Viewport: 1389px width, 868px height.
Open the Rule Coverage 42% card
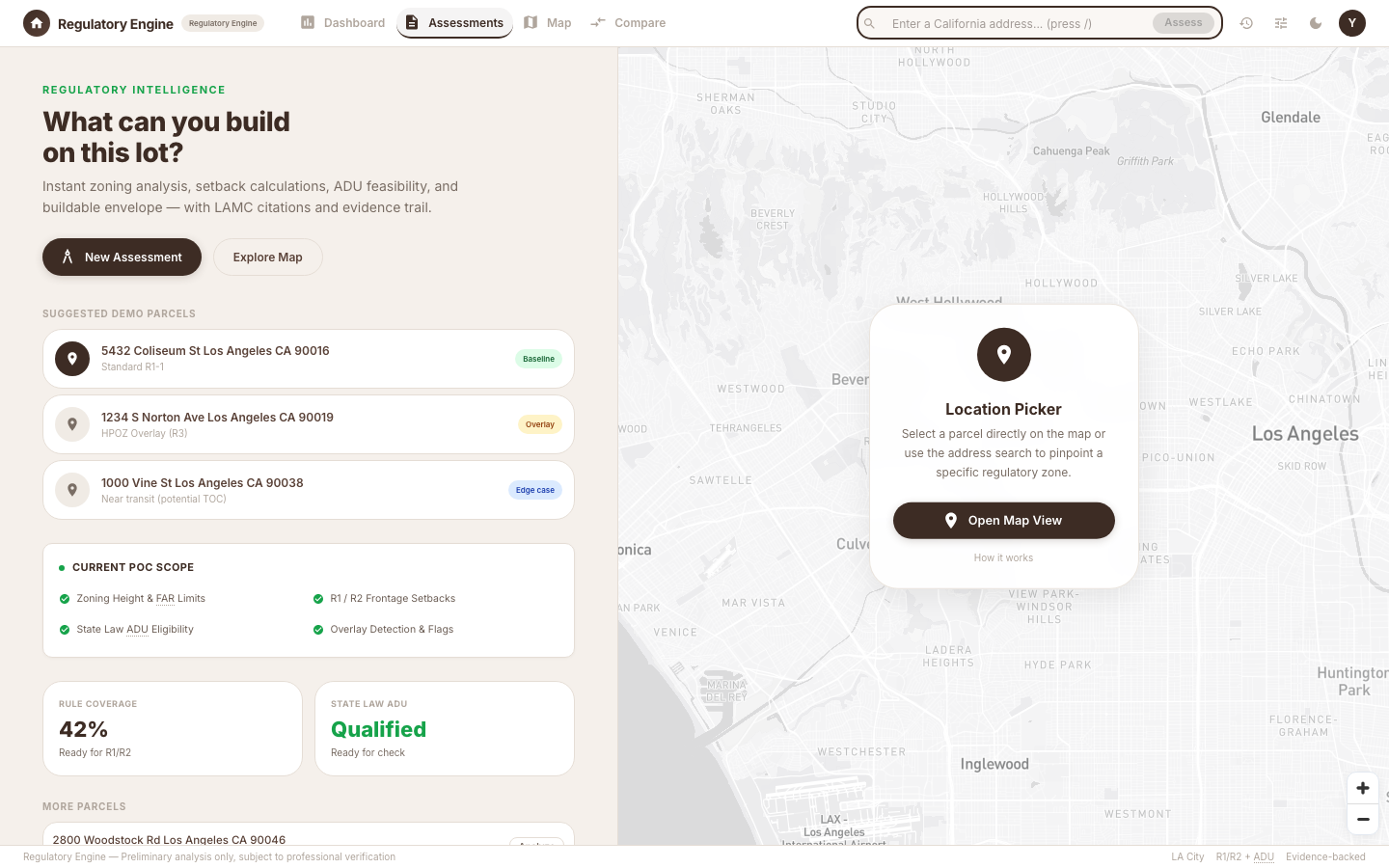pos(173,729)
